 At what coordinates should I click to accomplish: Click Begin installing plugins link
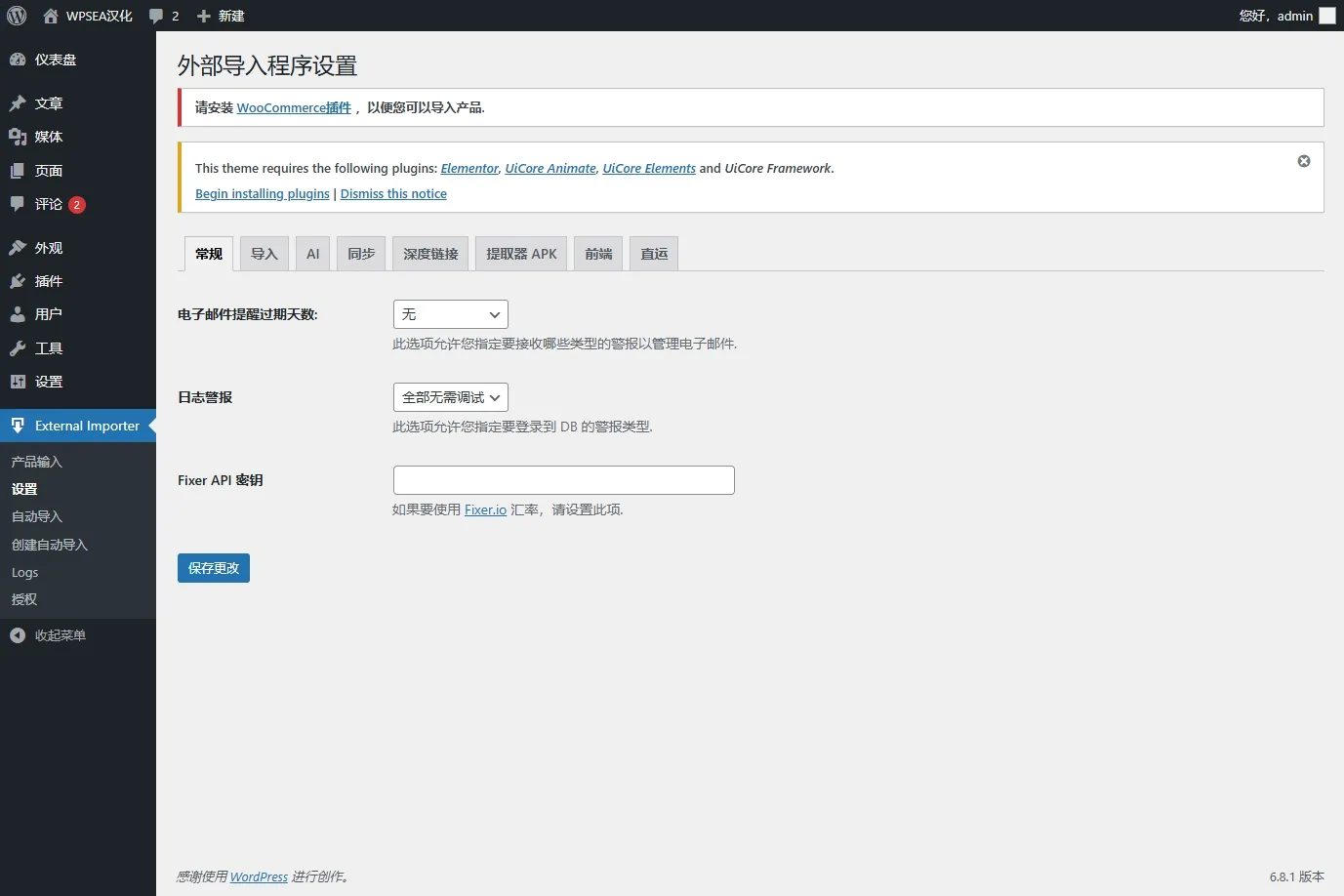[263, 194]
